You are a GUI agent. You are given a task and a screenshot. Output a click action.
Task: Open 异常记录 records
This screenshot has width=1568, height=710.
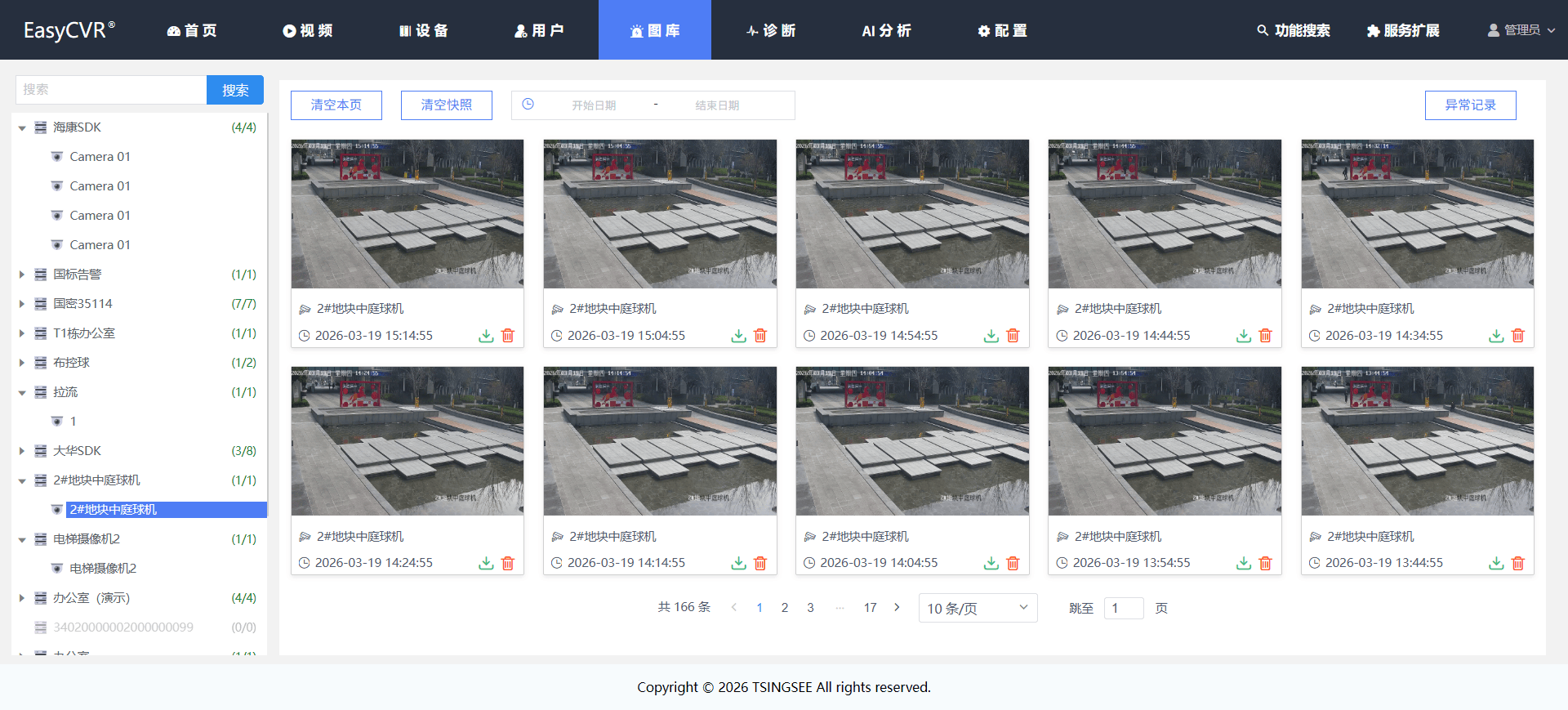pyautogui.click(x=1471, y=105)
